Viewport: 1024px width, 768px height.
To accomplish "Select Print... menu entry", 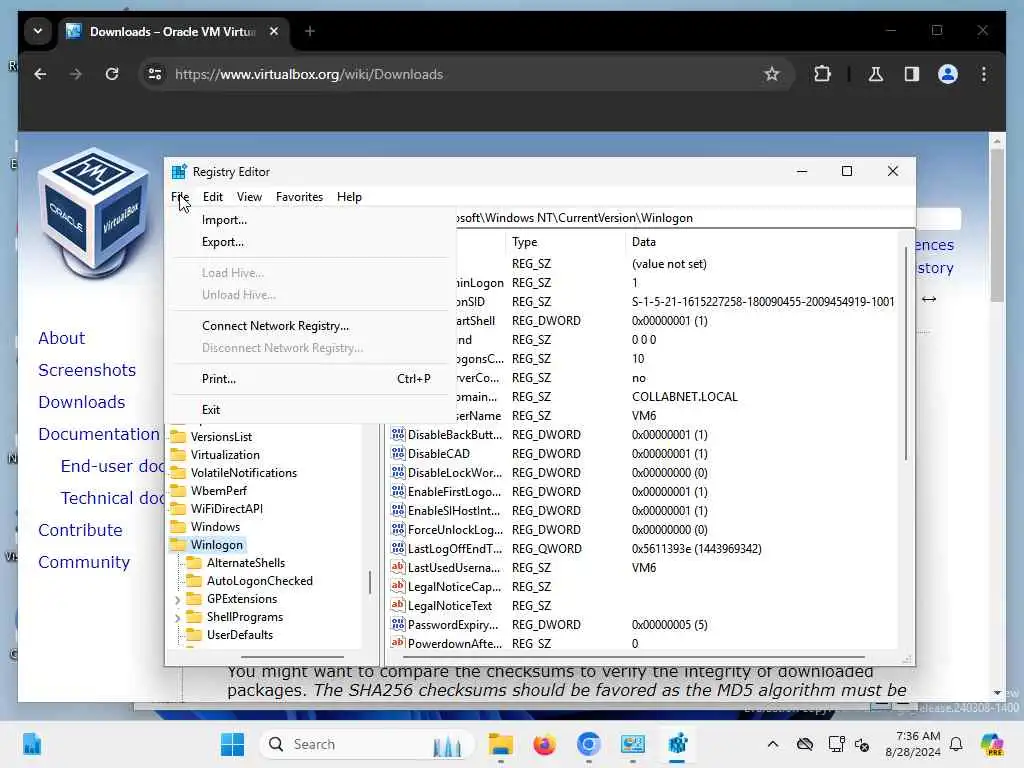I will 311,379.
